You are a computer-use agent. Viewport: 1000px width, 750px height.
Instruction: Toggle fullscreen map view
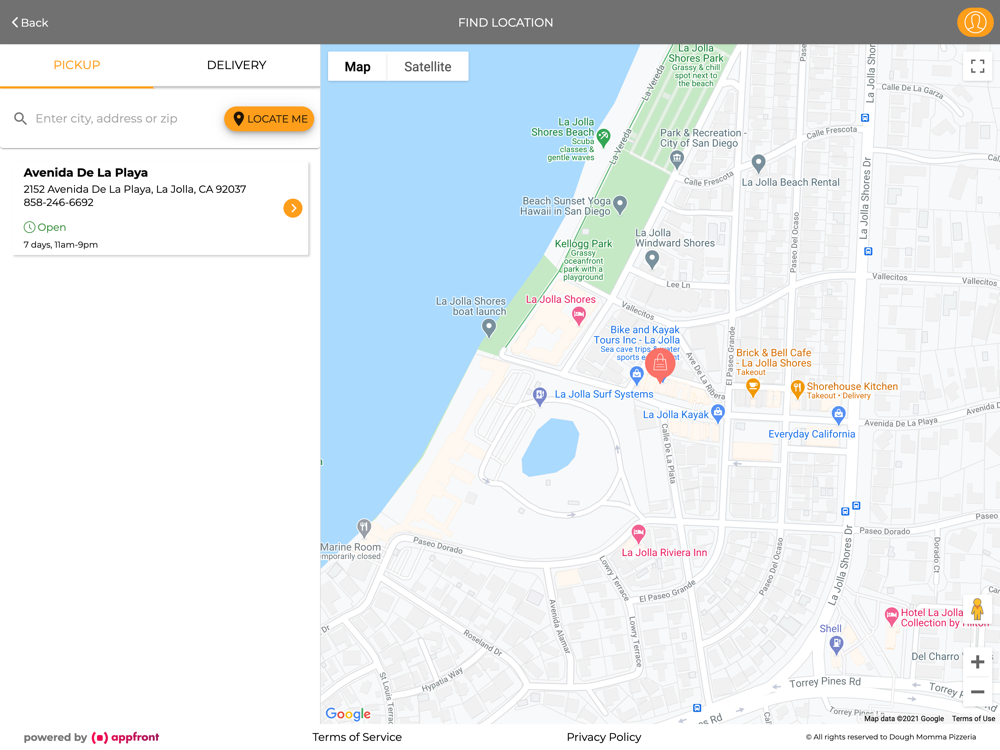point(977,66)
